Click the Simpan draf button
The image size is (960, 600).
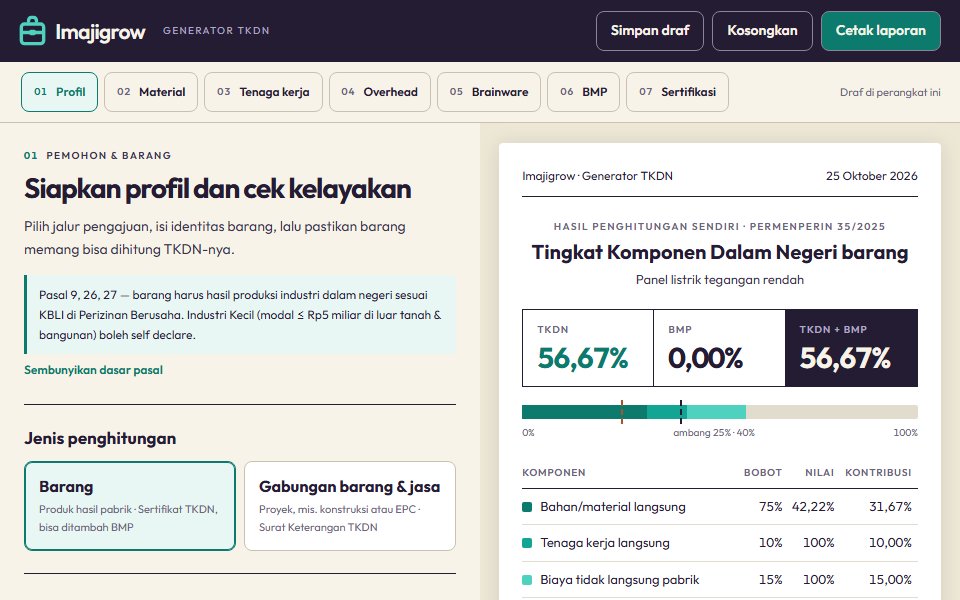(650, 31)
